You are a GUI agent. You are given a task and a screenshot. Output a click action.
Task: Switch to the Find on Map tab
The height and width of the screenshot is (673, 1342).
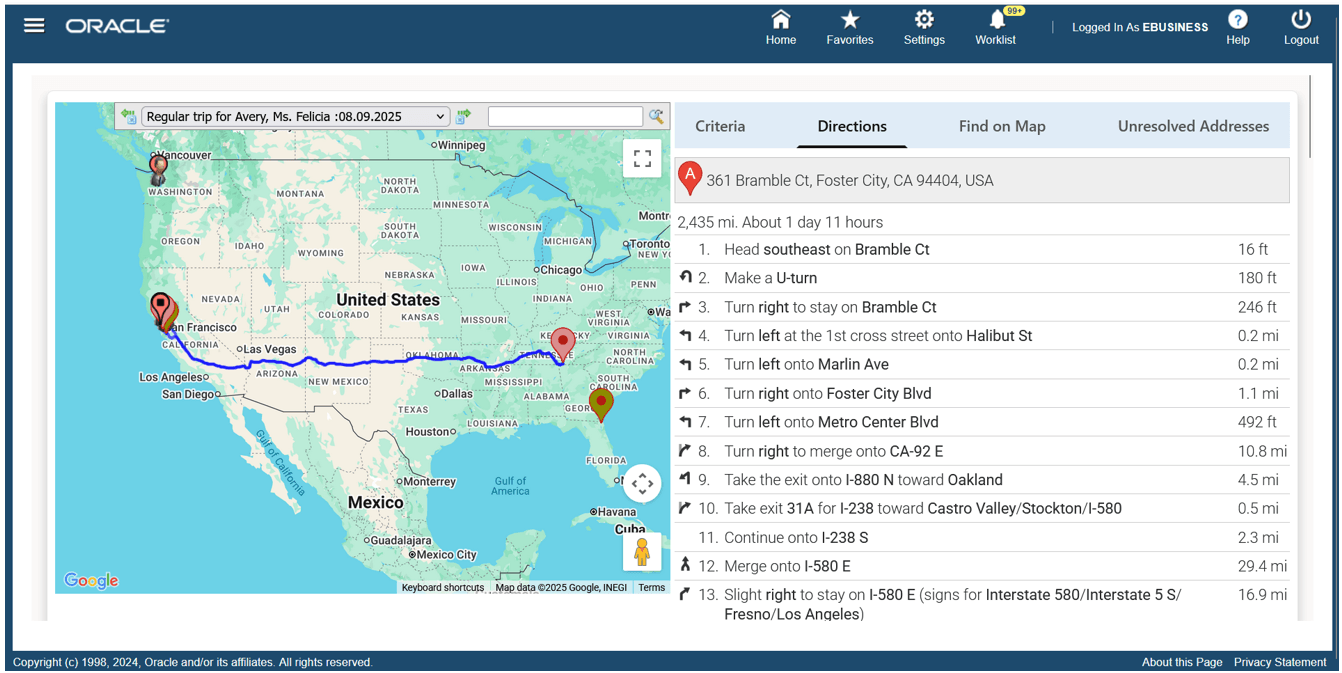(1002, 126)
